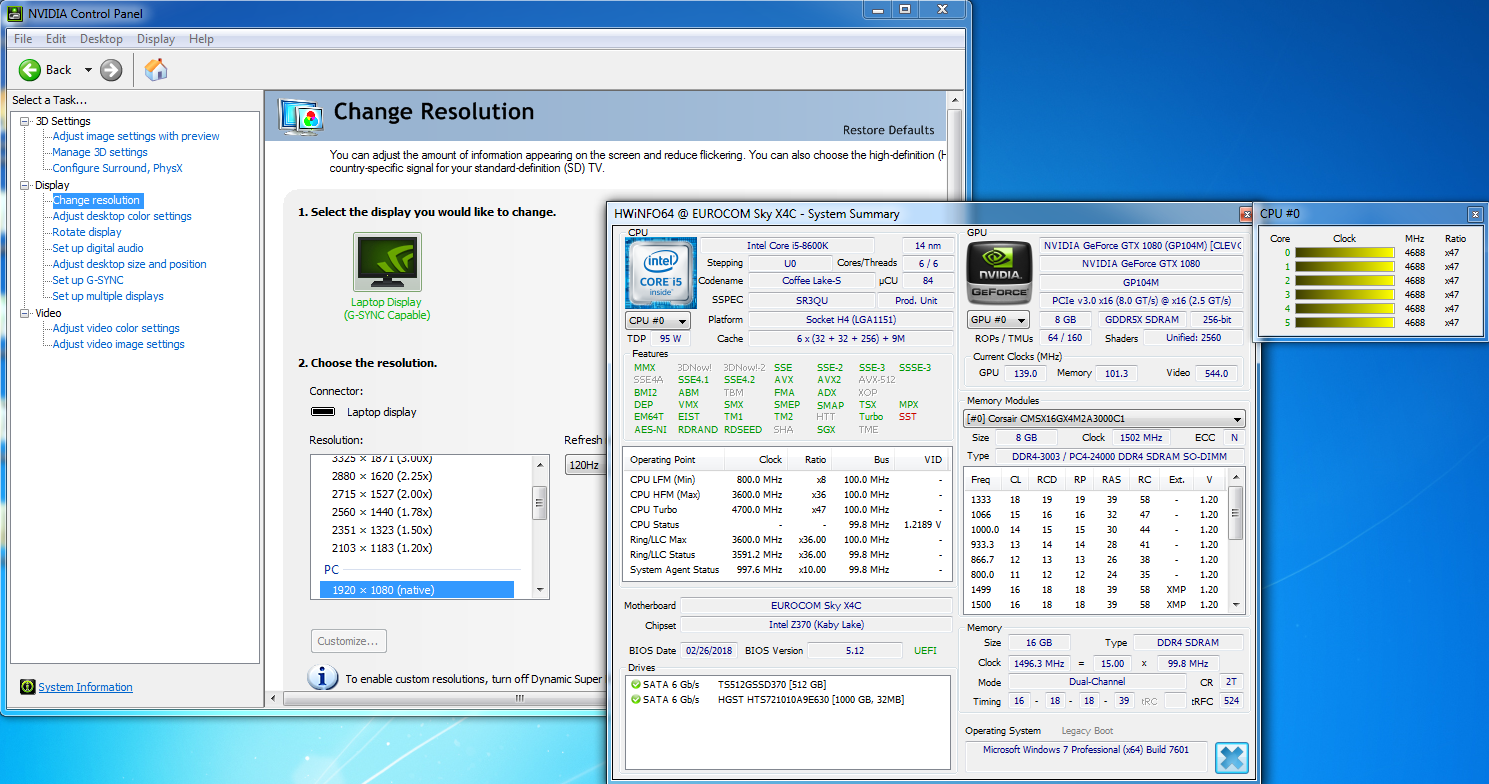The height and width of the screenshot is (784, 1489).
Task: Collapse the 3D Settings tree node
Action: click(x=25, y=121)
